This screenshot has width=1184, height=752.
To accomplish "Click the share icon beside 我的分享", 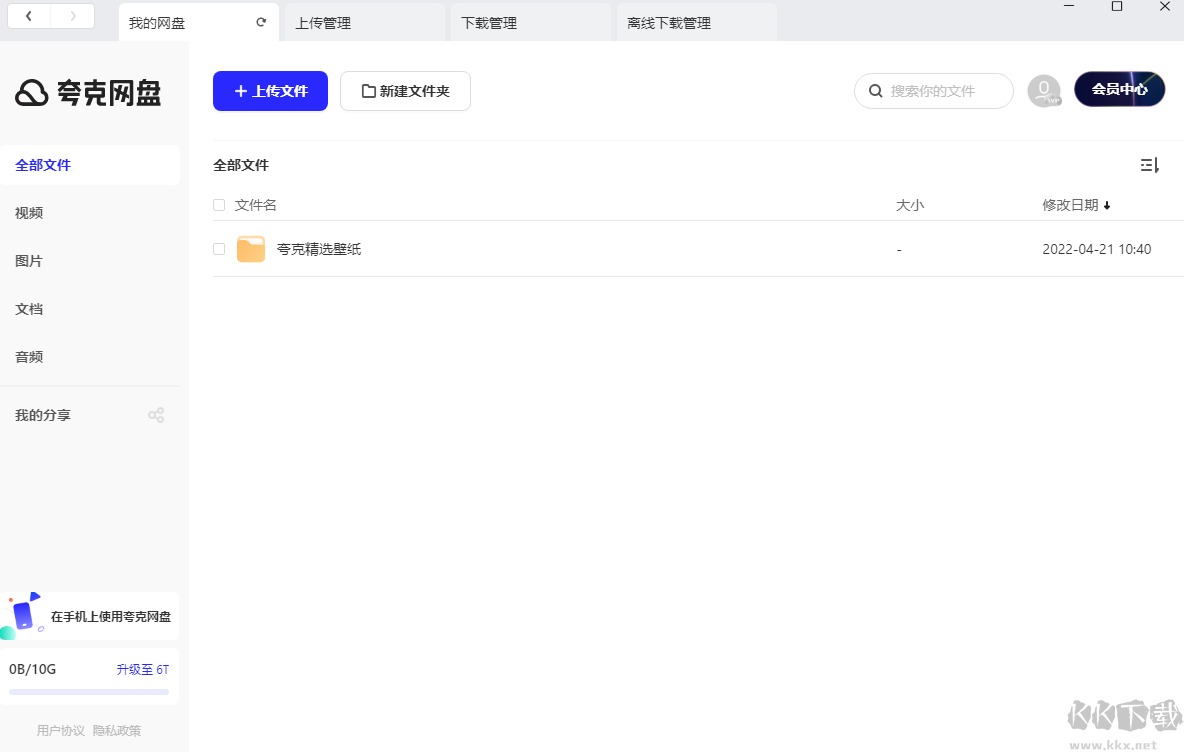I will pyautogui.click(x=156, y=414).
